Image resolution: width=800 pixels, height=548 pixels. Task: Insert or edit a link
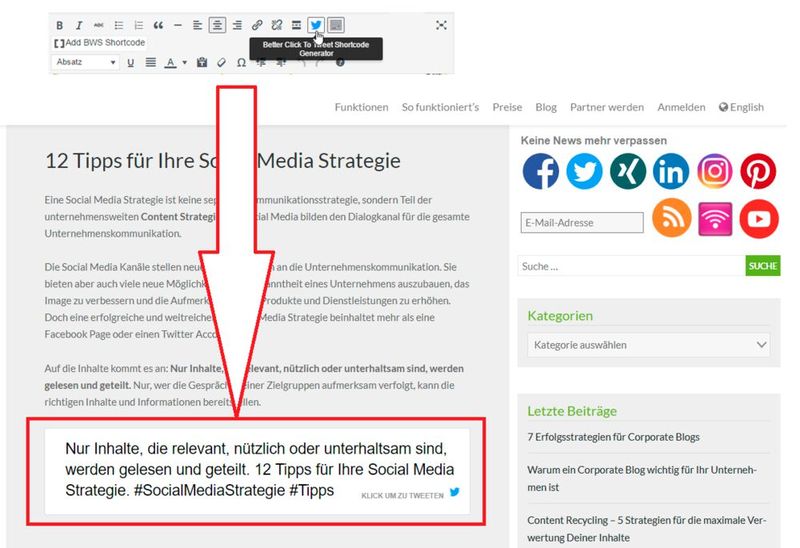point(257,25)
